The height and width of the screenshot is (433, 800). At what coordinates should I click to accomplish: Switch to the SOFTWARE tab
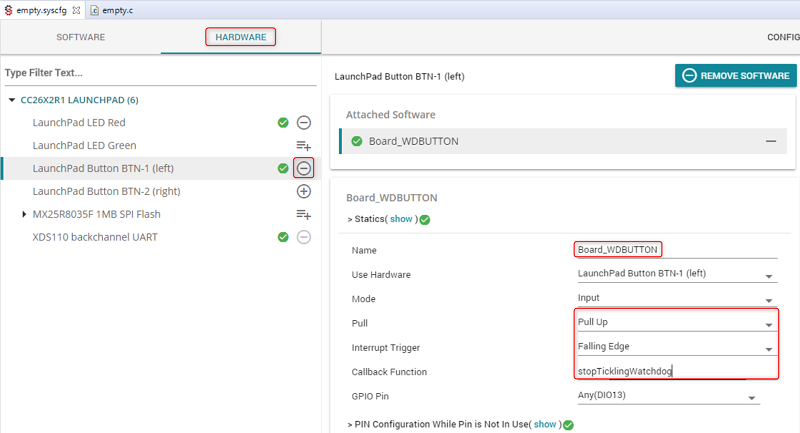point(80,37)
